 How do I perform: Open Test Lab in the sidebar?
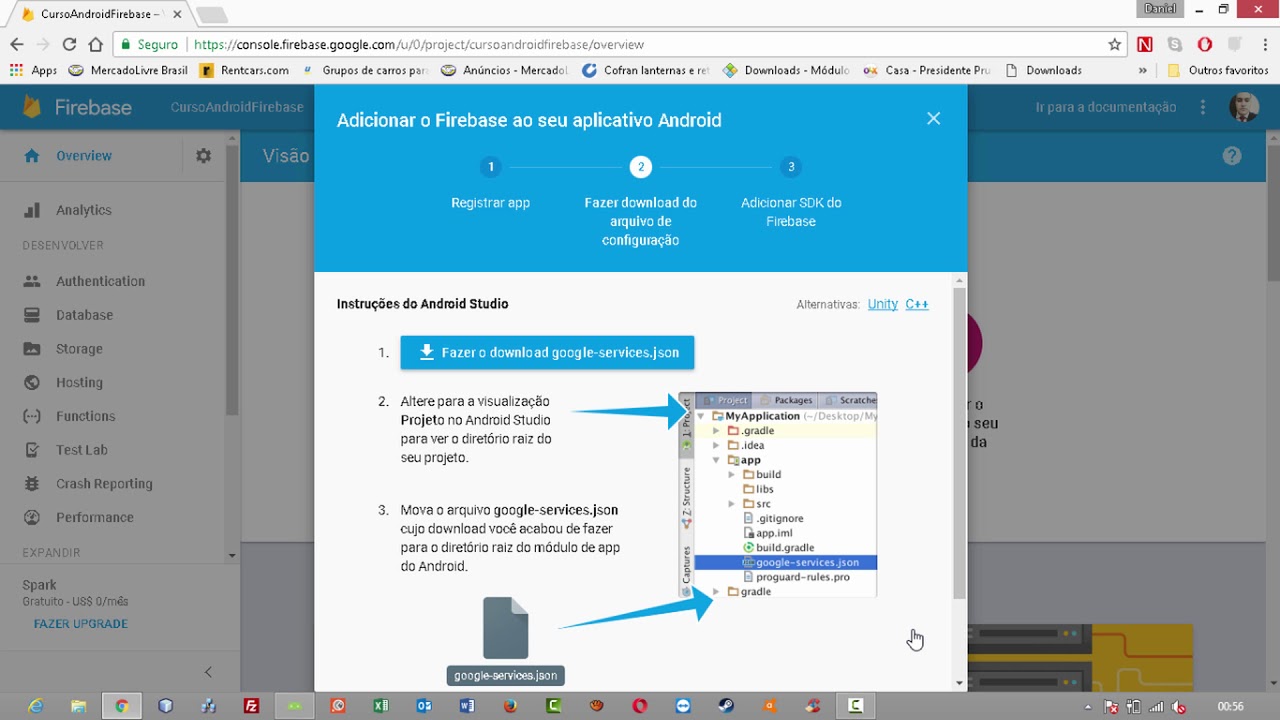81,450
